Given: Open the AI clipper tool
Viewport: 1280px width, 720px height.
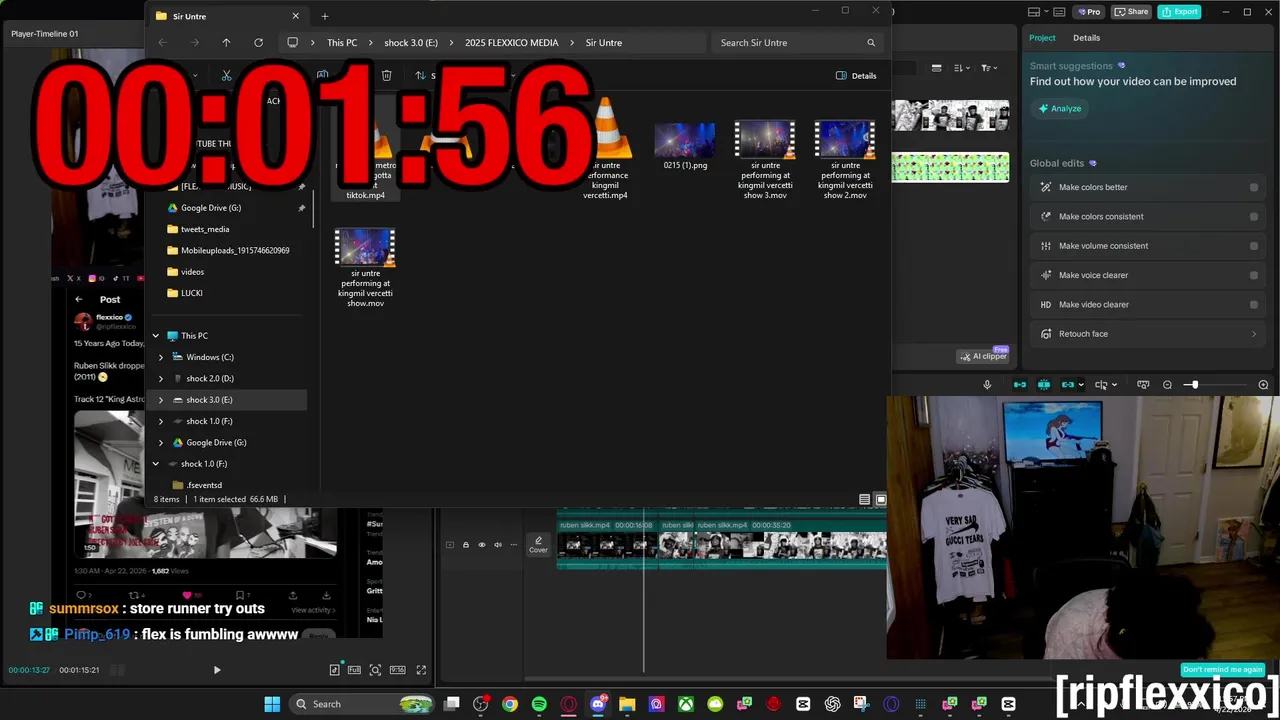Looking at the screenshot, I should [x=984, y=356].
